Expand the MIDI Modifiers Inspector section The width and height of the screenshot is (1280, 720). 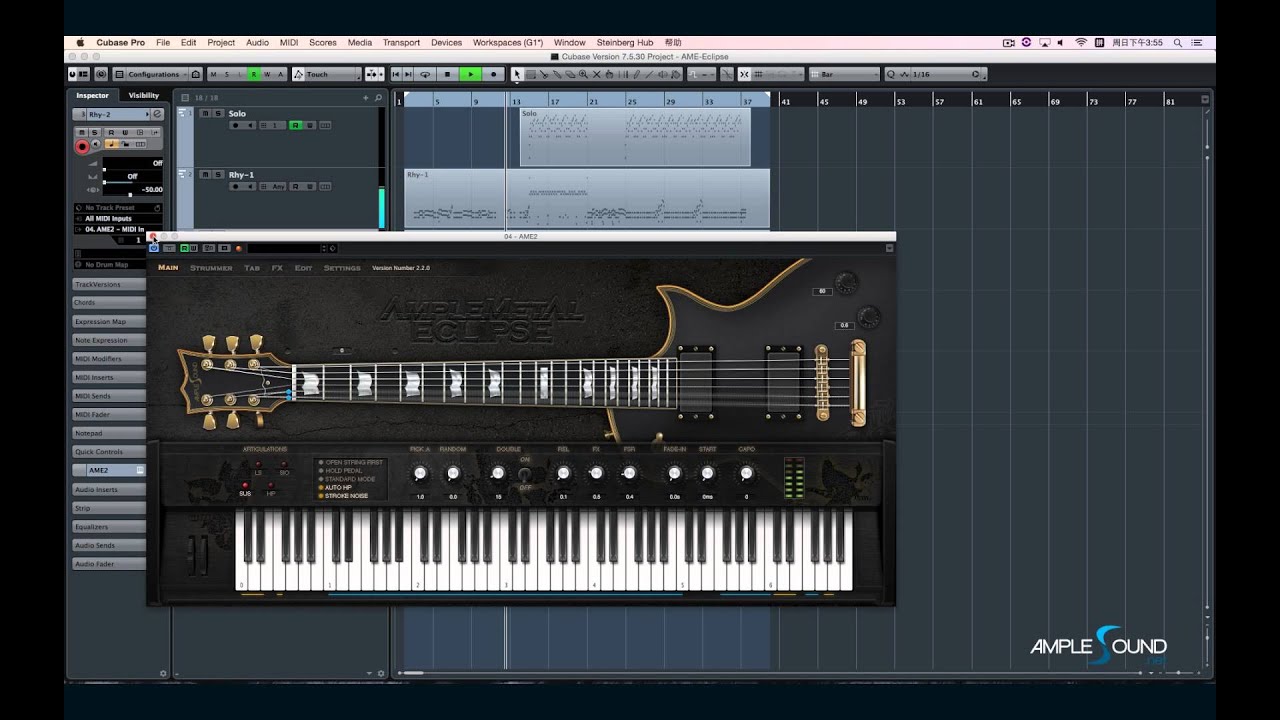(109, 359)
